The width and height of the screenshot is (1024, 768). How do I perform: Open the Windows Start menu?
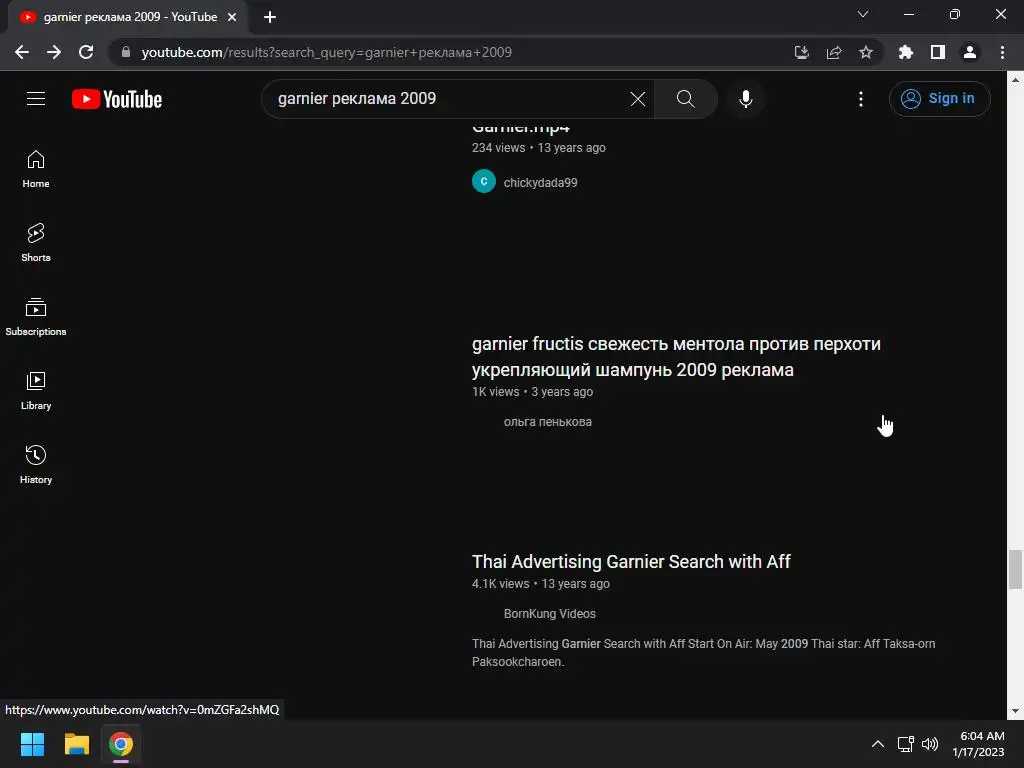click(x=32, y=744)
